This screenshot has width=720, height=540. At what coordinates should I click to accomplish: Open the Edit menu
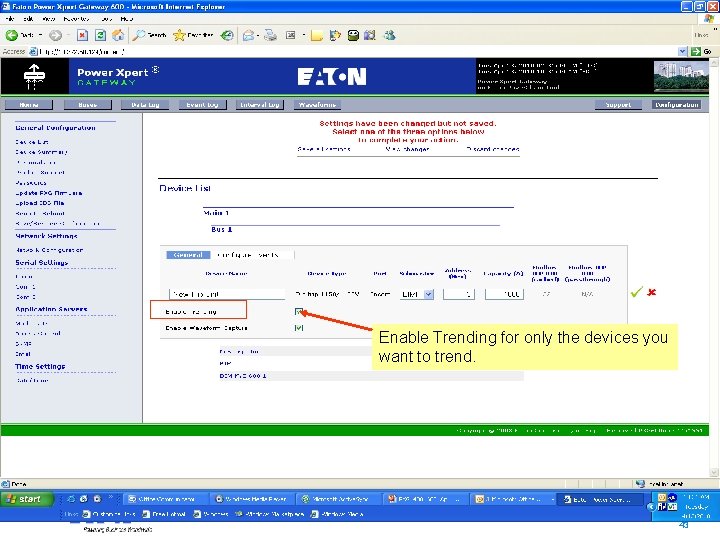point(28,19)
